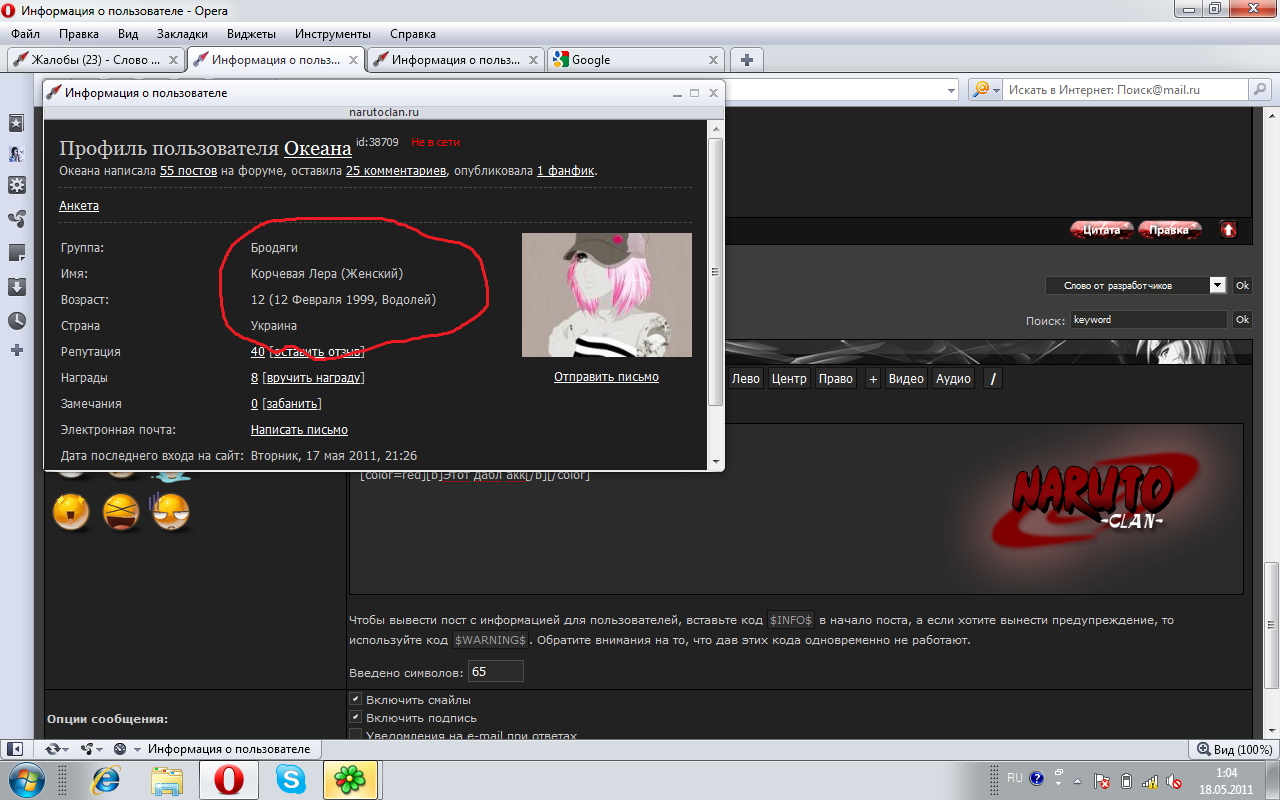The height and width of the screenshot is (800, 1280).
Task: Launch Internet Explorer from taskbar
Action: pyautogui.click(x=105, y=778)
